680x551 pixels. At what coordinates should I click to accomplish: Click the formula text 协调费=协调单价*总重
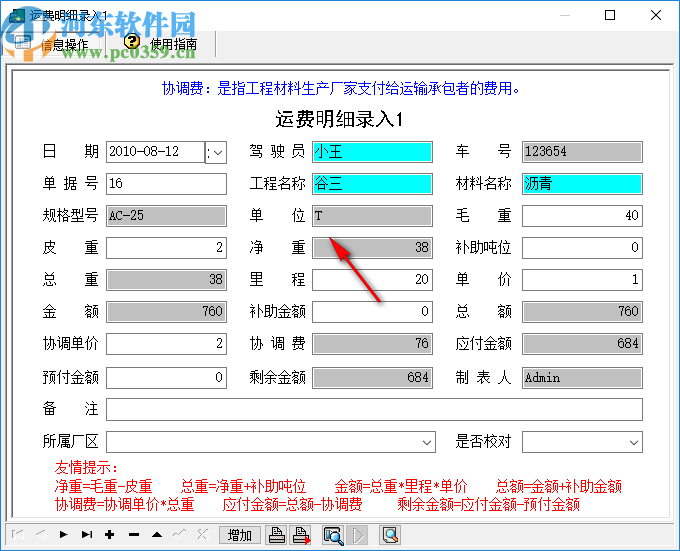point(124,505)
